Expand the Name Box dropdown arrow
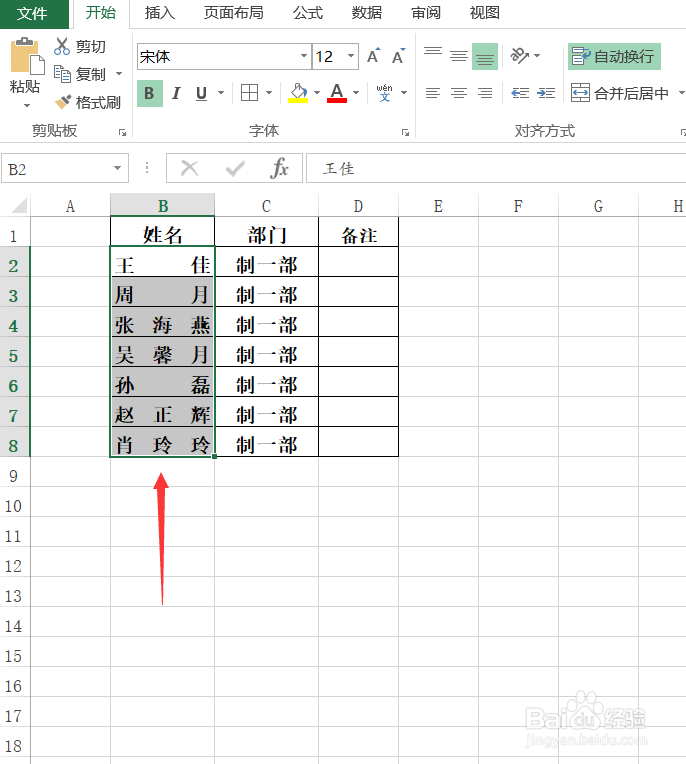The width and height of the screenshot is (686, 764). tap(117, 168)
